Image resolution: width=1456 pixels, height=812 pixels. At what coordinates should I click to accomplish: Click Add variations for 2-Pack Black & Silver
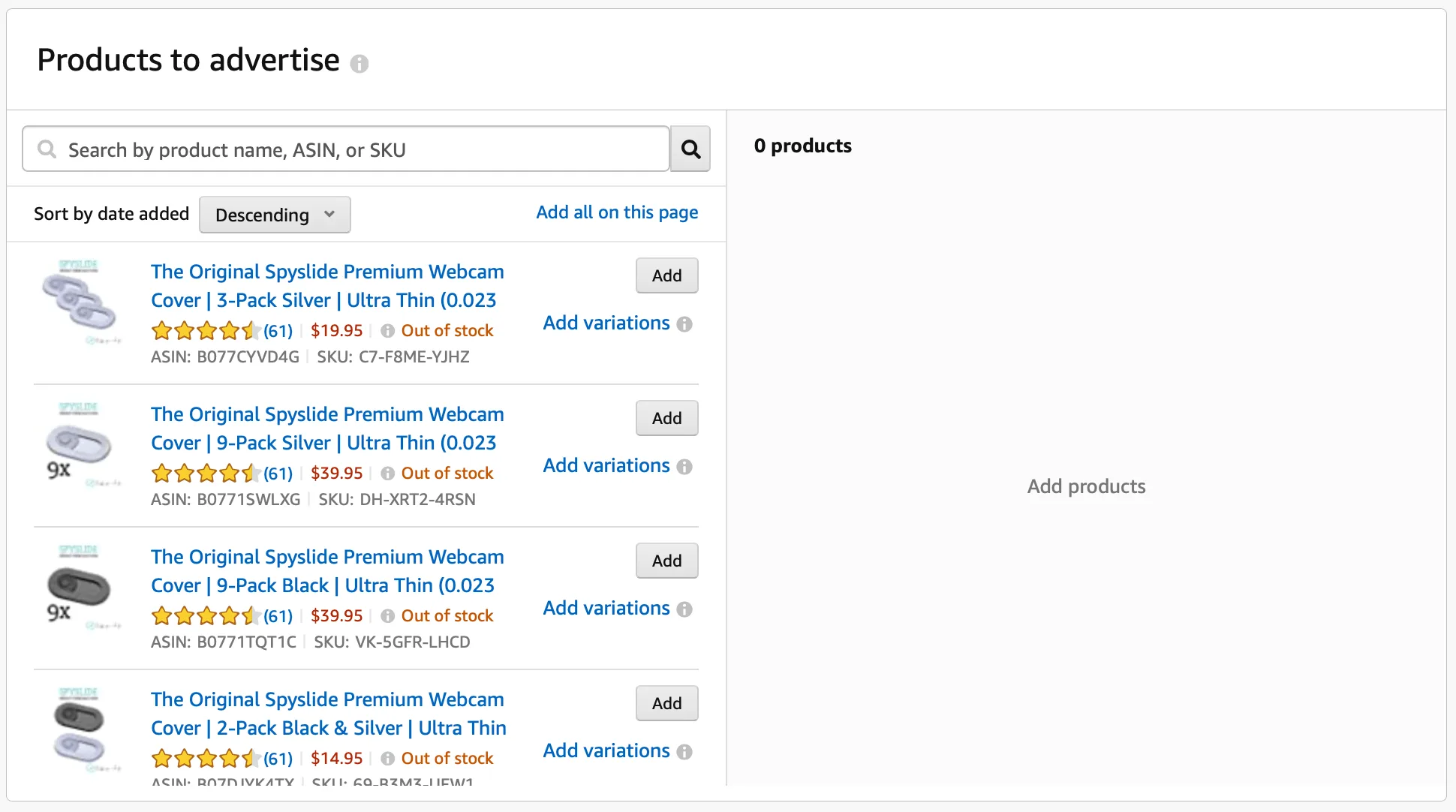click(606, 751)
